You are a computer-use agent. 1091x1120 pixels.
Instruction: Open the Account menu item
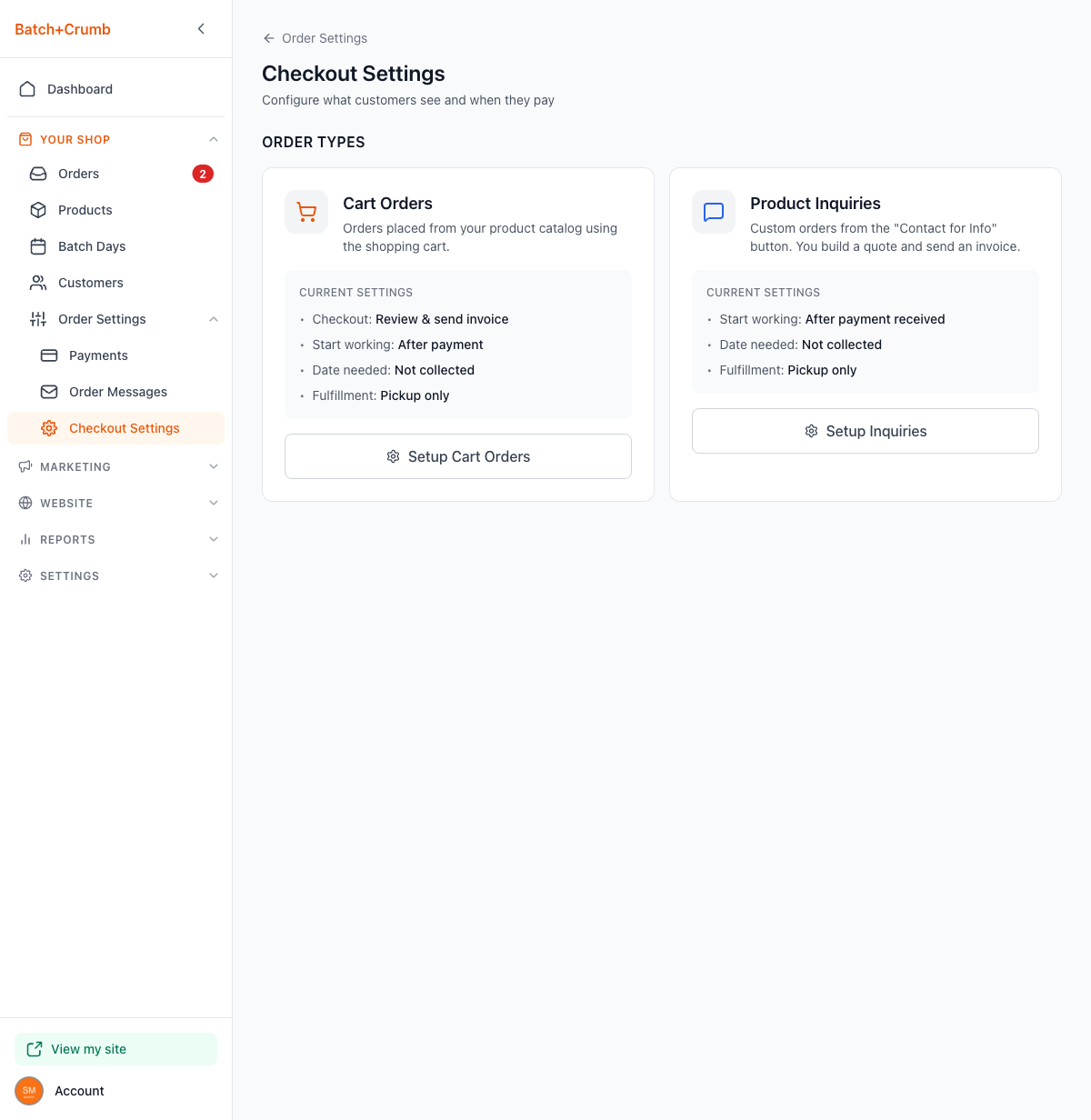pos(79,1091)
